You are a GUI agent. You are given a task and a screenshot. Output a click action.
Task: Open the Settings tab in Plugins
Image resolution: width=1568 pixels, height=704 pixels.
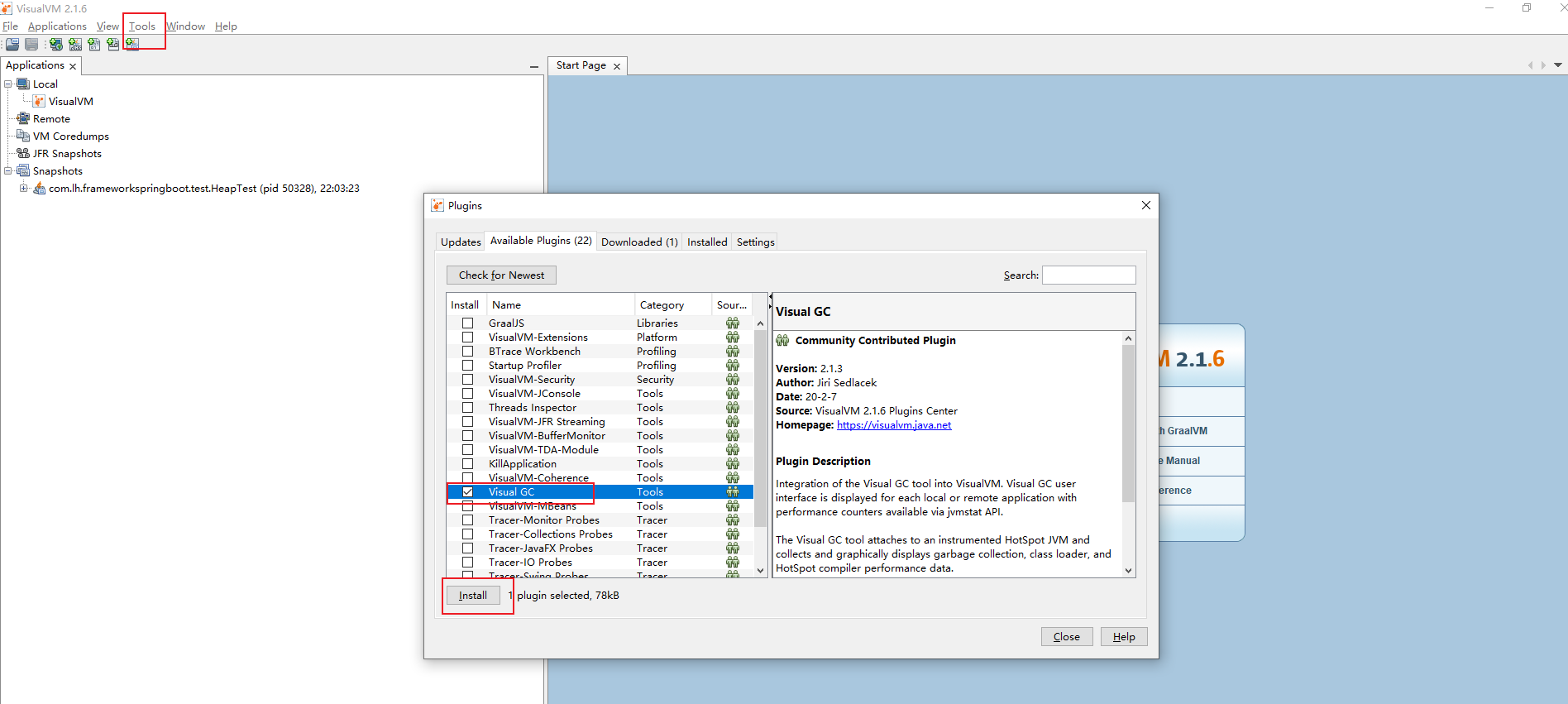pyautogui.click(x=756, y=242)
